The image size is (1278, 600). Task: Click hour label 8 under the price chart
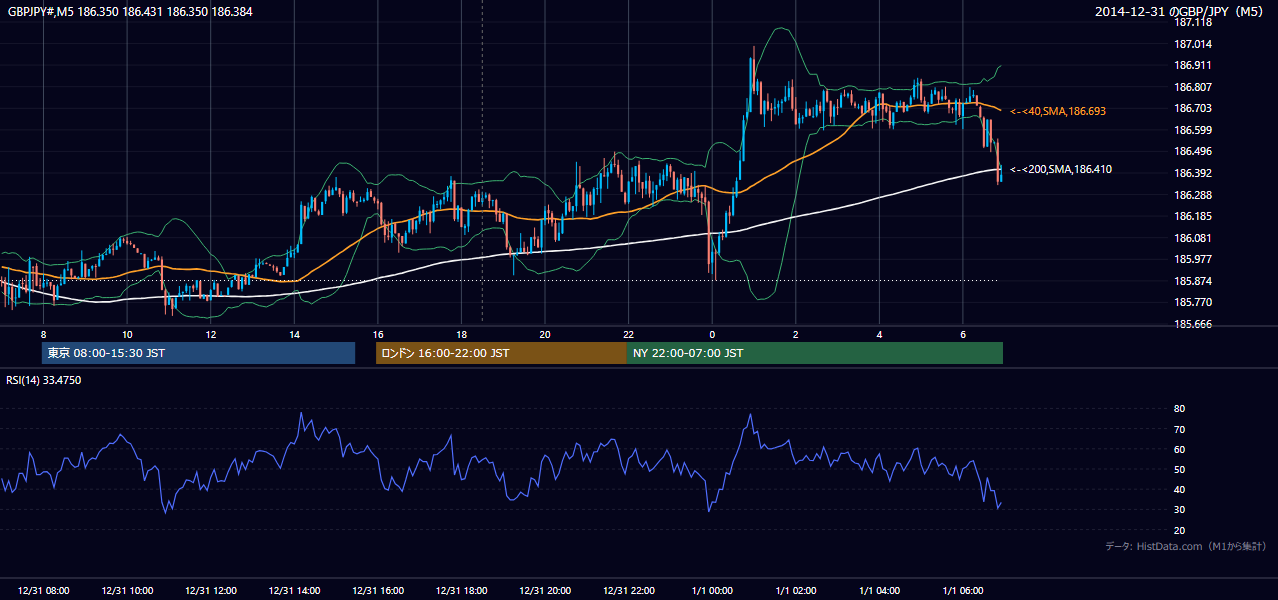coord(43,334)
